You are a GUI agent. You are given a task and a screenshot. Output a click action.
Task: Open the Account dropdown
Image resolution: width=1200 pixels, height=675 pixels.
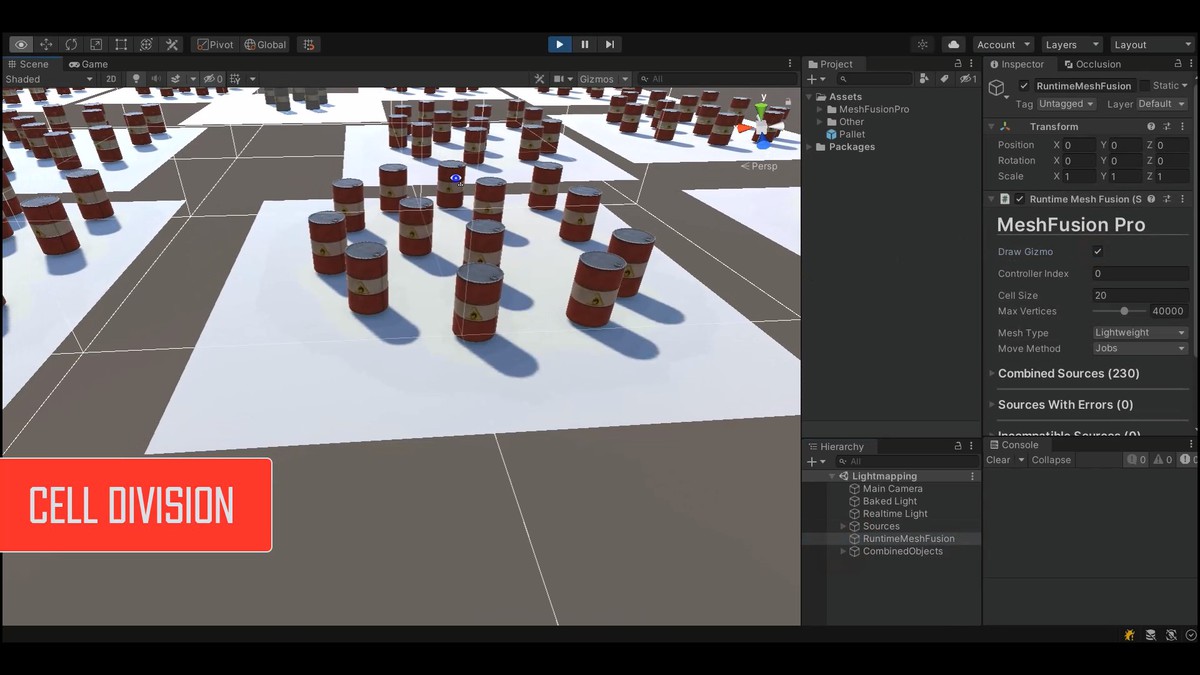(1002, 44)
